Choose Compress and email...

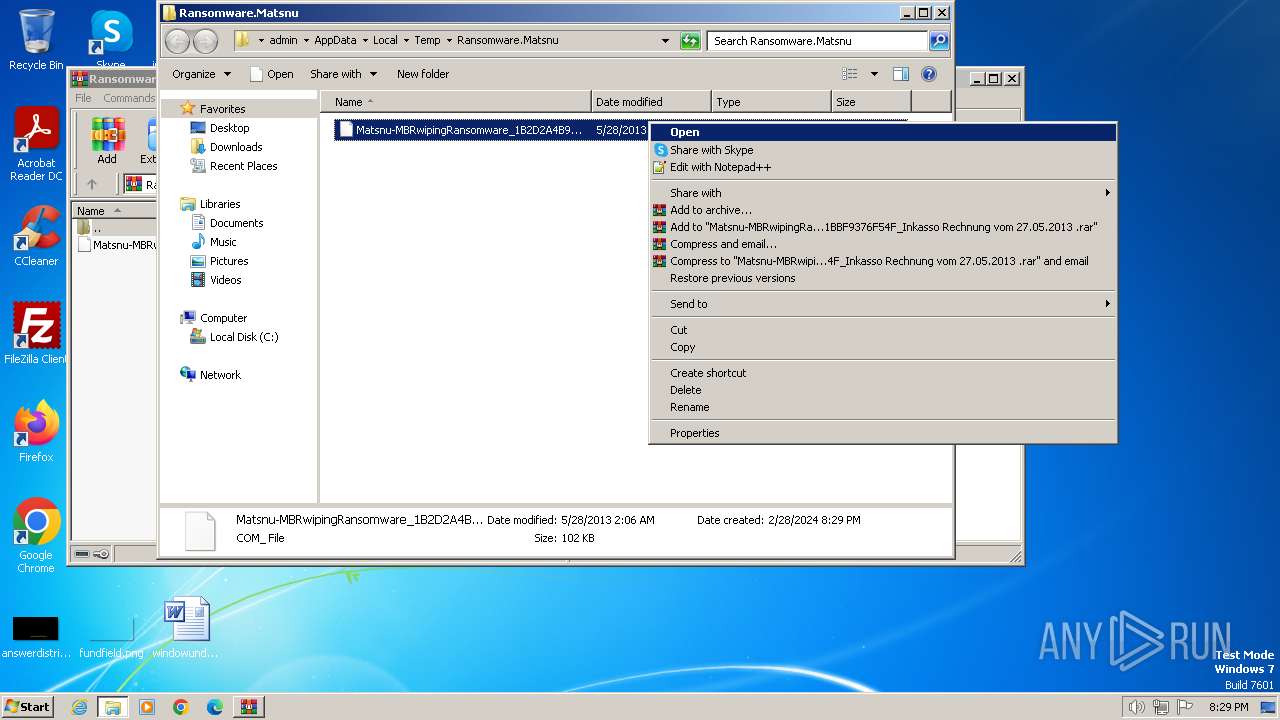883,244
